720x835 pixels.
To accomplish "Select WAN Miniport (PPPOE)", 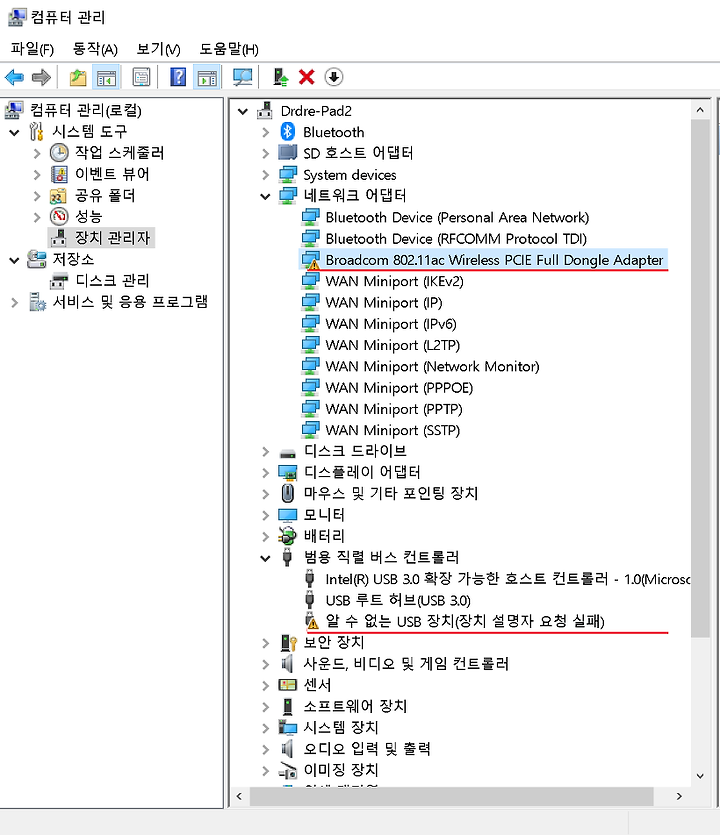I will 399,388.
